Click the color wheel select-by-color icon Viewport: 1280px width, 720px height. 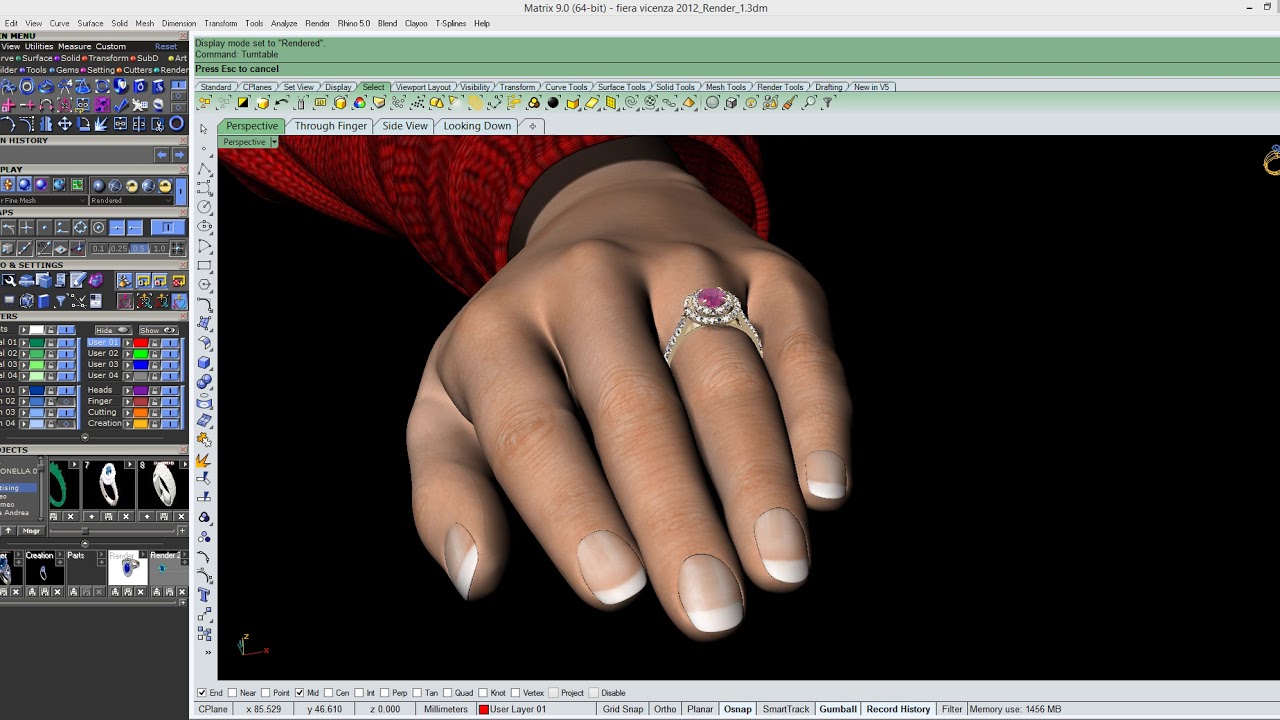[360, 103]
